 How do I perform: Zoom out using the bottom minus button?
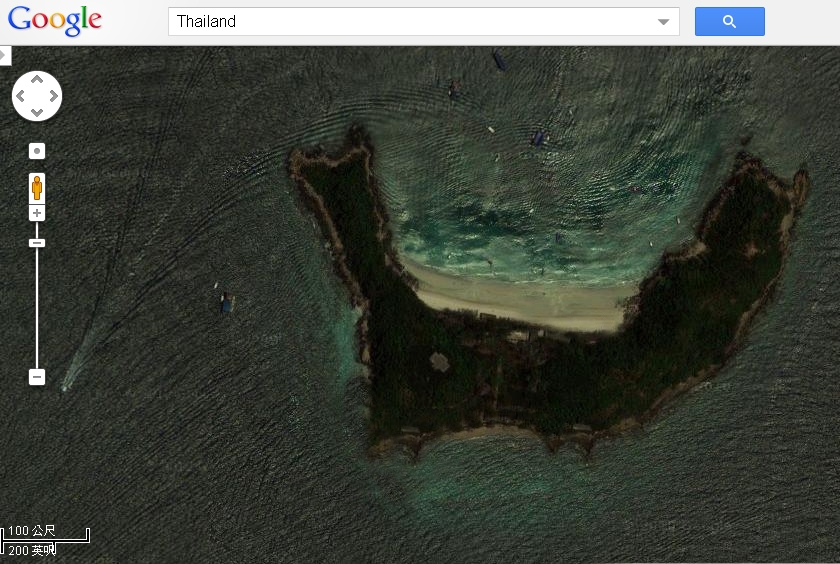tap(37, 377)
